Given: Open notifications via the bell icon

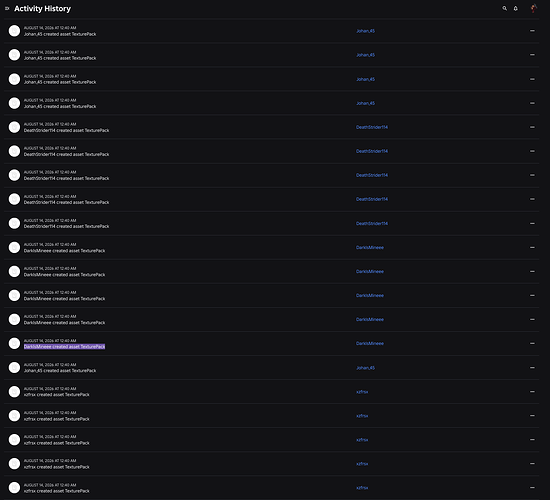Looking at the screenshot, I should (x=516, y=8).
